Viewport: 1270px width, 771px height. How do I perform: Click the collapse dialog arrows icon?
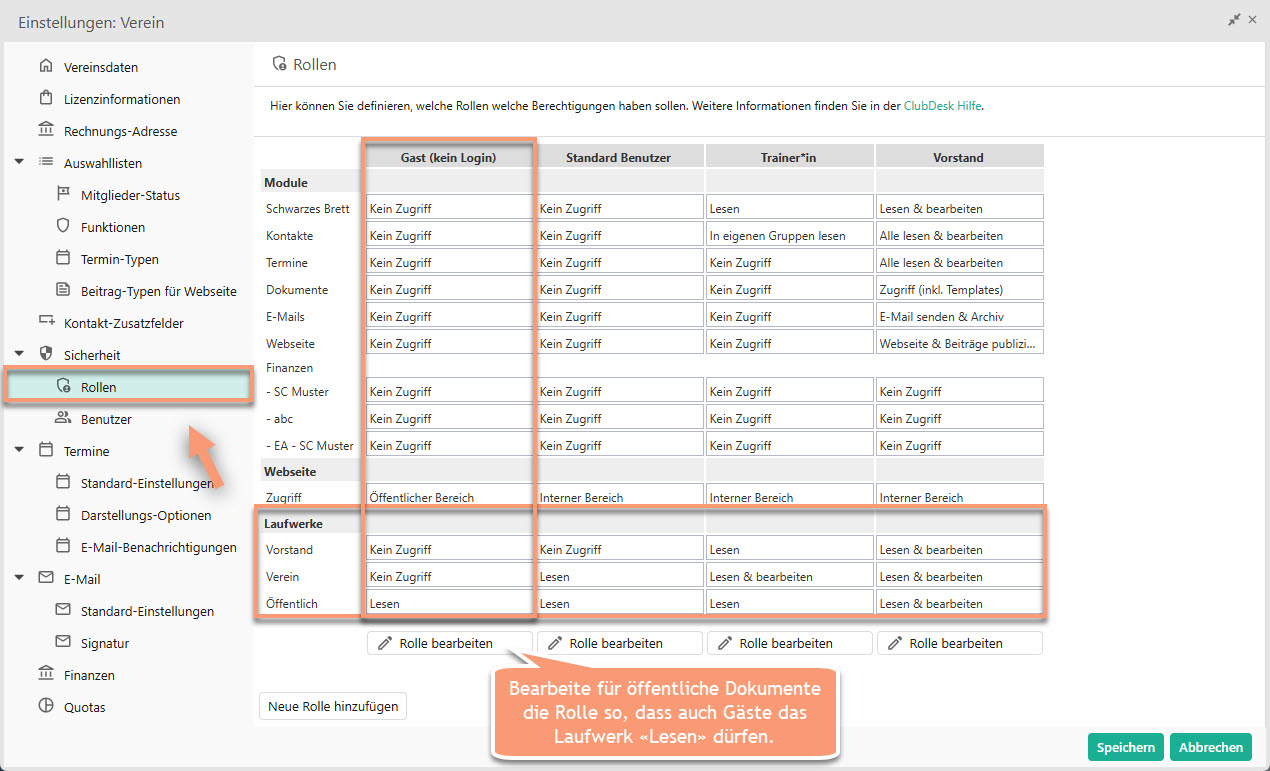(1235, 20)
